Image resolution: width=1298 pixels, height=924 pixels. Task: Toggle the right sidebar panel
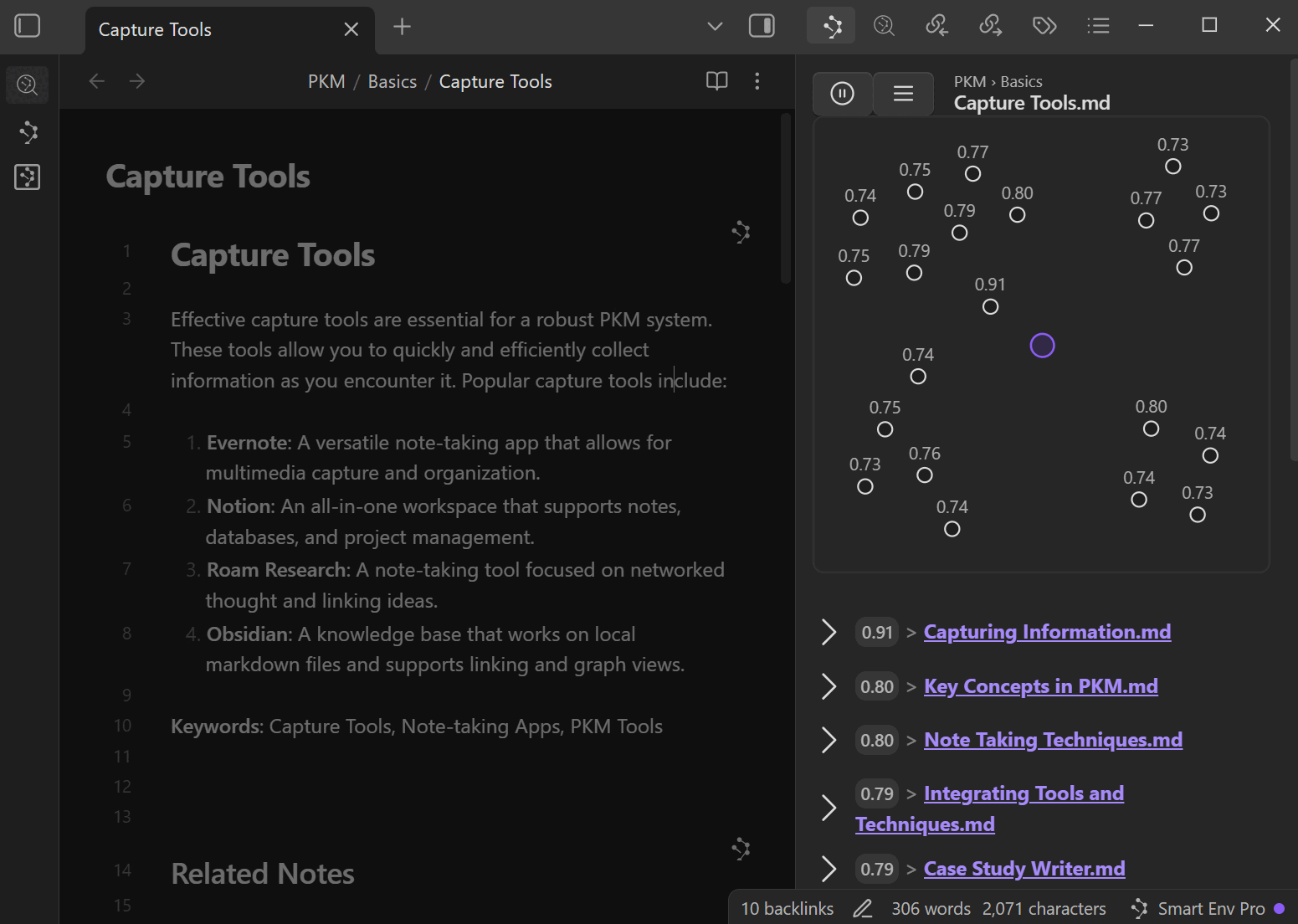click(761, 26)
